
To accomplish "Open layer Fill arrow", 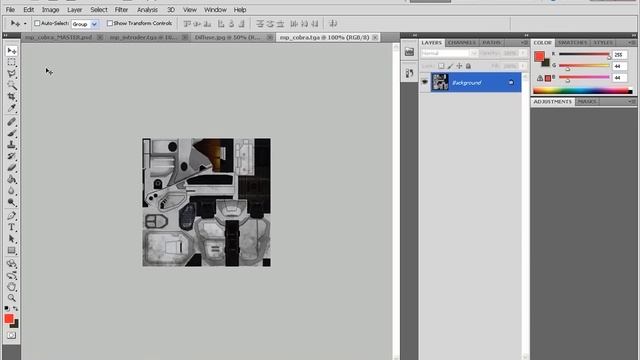I will click(x=523, y=66).
